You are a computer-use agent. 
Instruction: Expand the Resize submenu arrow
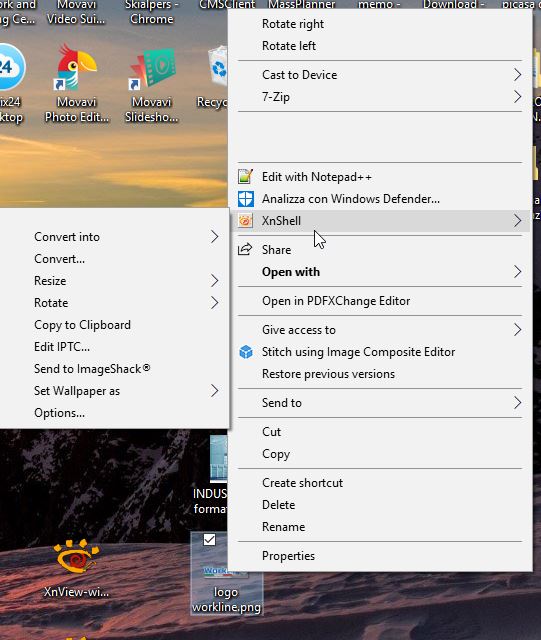coord(215,281)
